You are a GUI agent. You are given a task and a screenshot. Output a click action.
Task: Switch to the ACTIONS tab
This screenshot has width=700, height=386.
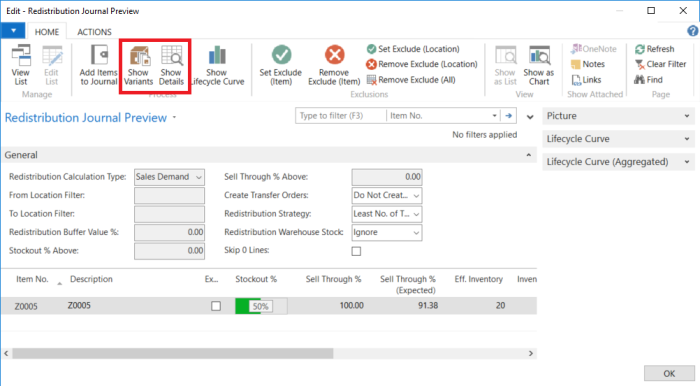click(94, 32)
